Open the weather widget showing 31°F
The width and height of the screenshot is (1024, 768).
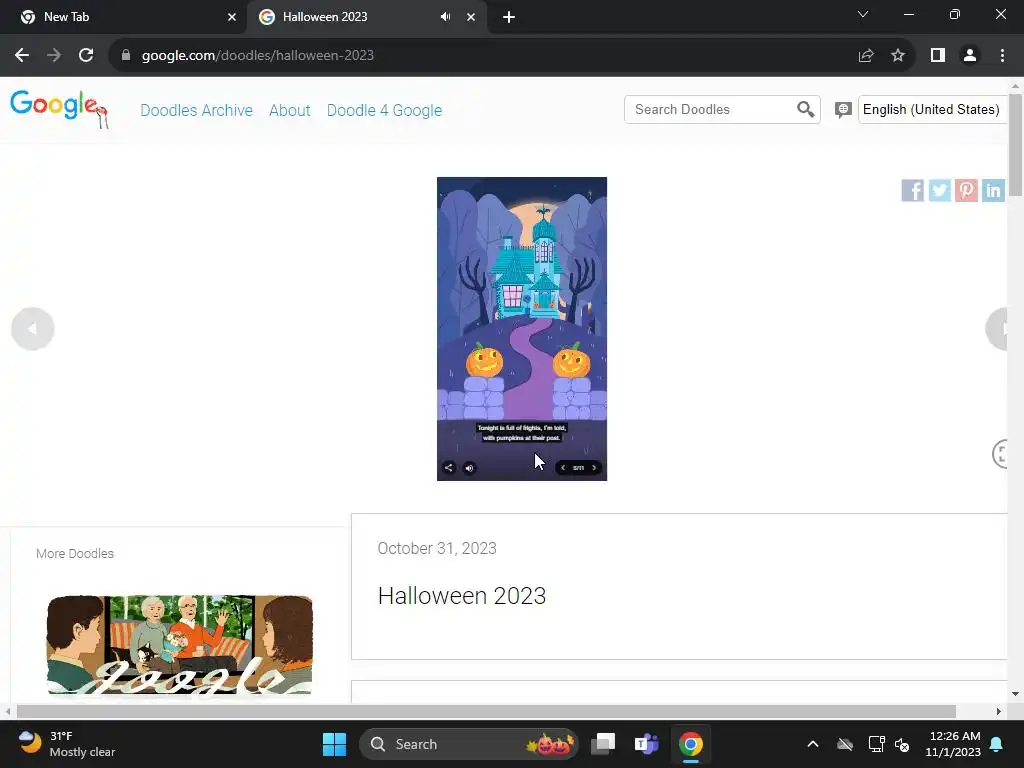(67, 744)
